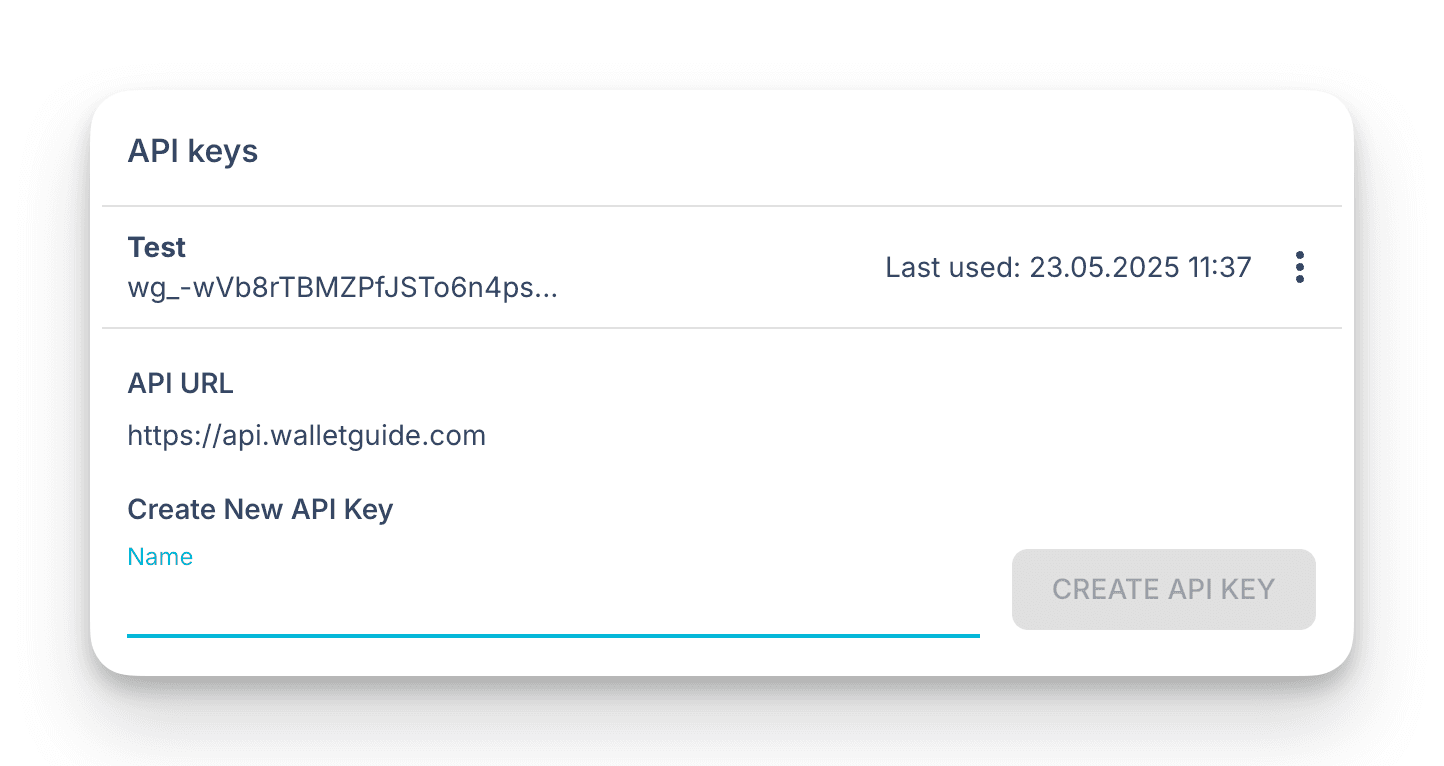Click the truncated wg_-wVb8r key value
Image resolution: width=1444 pixels, height=766 pixels.
point(342,288)
